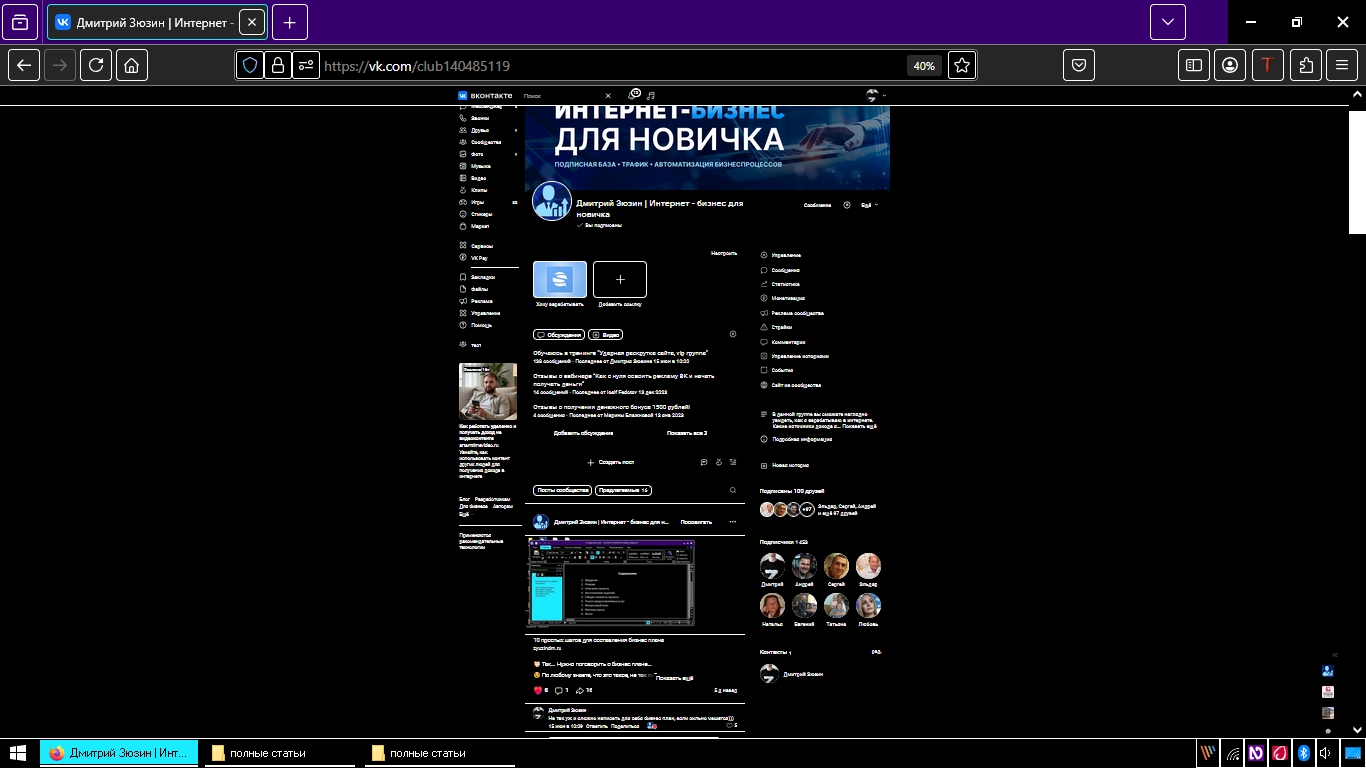
Task: Reload the current VK page
Action: click(x=96, y=65)
